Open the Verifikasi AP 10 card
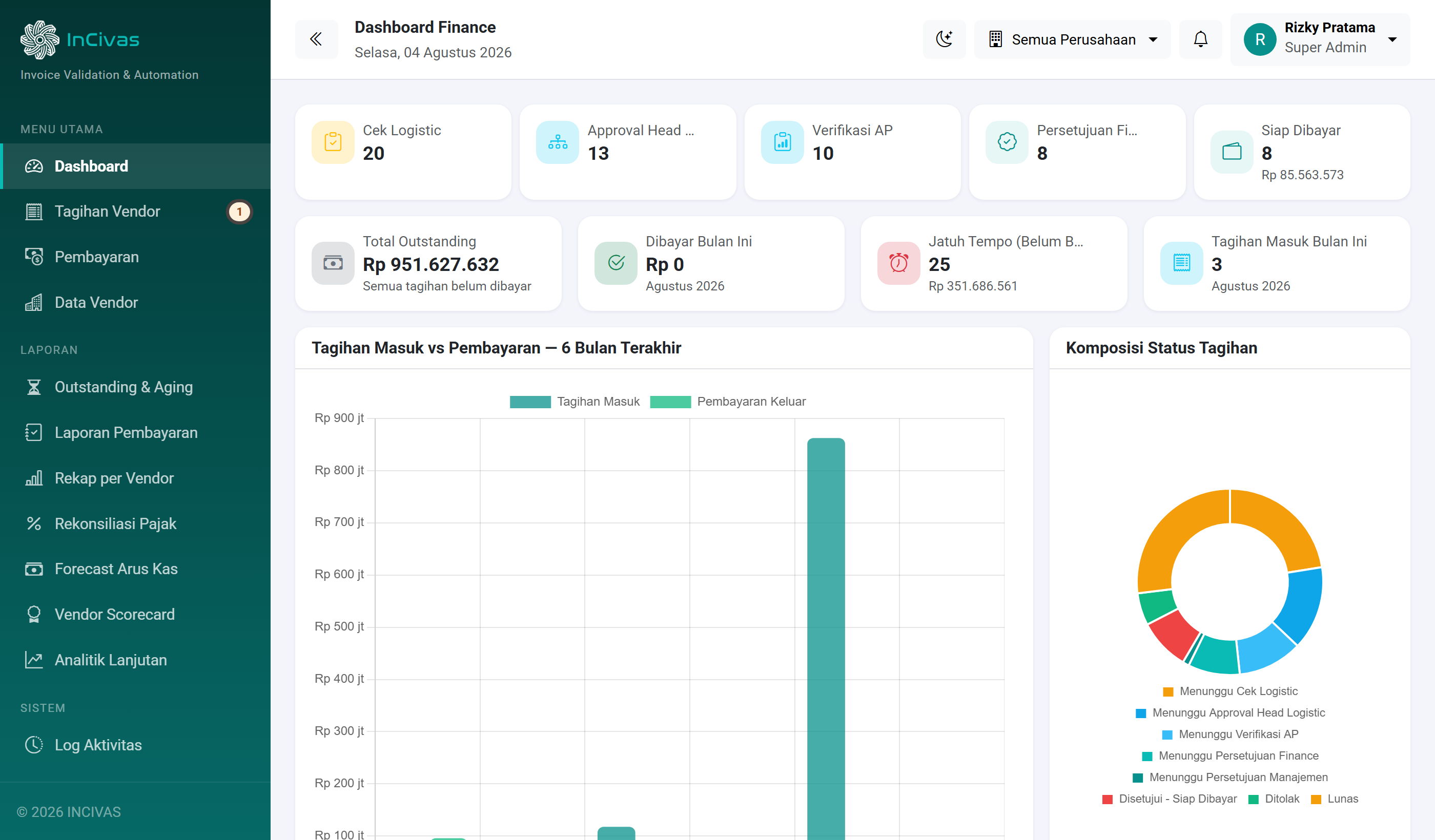This screenshot has height=840, width=1435. coord(852,152)
